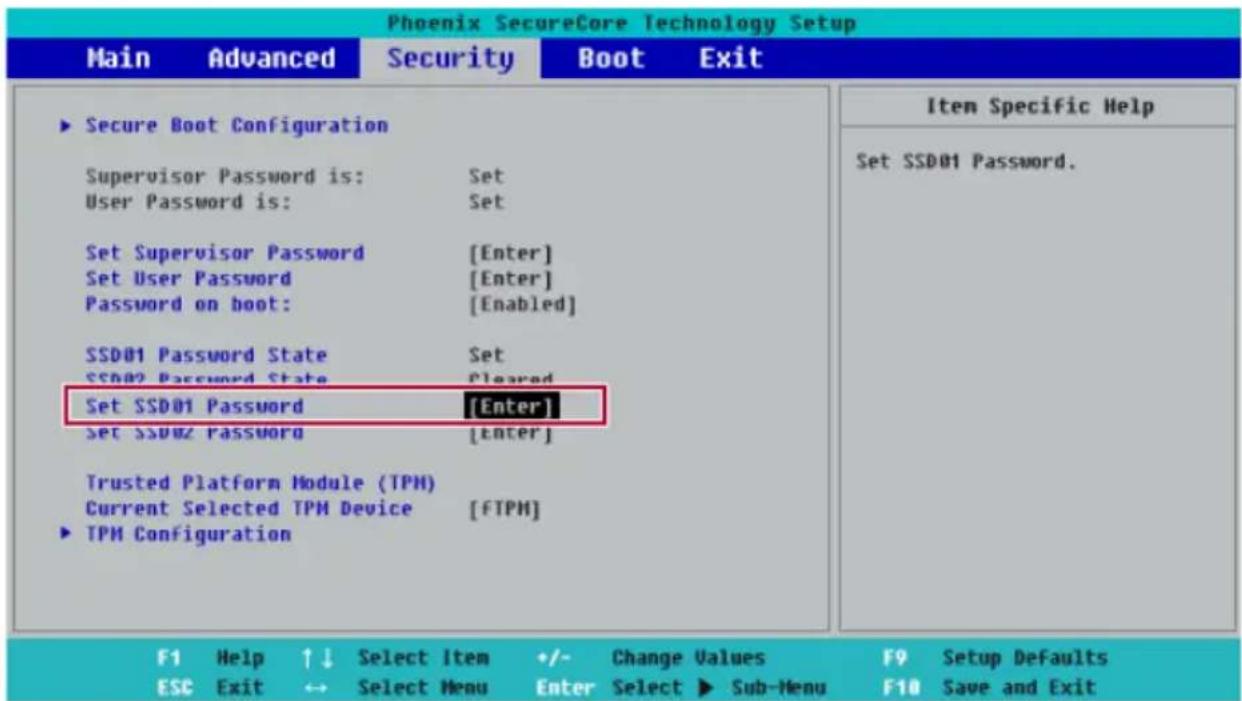Viewport: 1242px width, 701px height.
Task: Click F9 Setup Defaults hint
Action: 994,659
